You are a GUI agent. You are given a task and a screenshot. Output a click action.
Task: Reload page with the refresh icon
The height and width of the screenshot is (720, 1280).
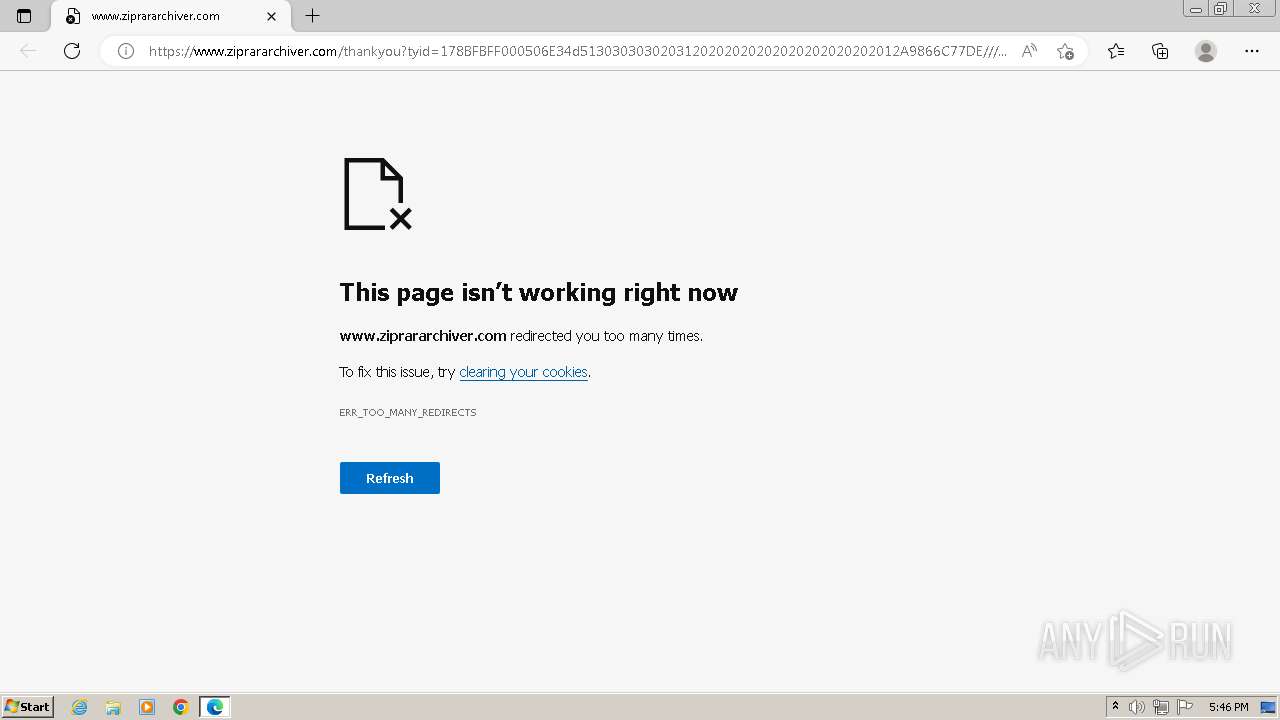72,51
